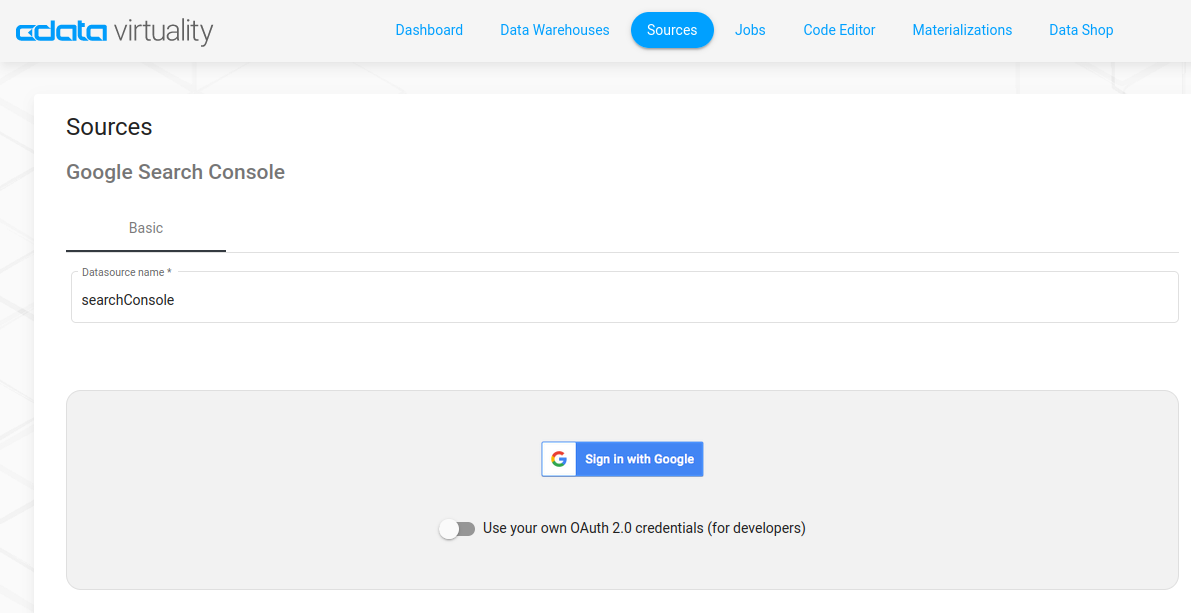The image size is (1191, 613).
Task: Click the Google G logo icon
Action: [559, 459]
